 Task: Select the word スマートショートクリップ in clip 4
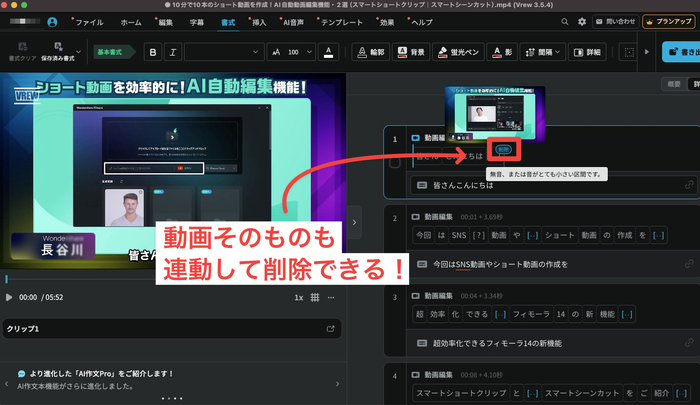[x=461, y=393]
